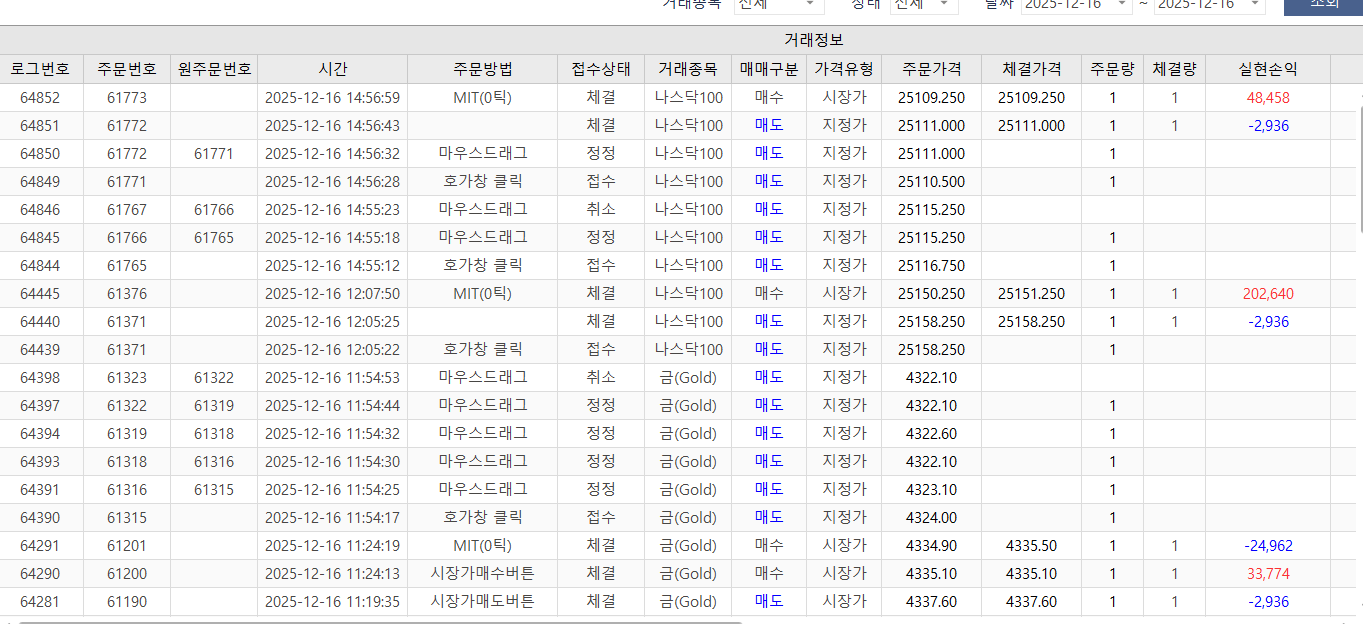Viewport: 1363px width, 624px height.
Task: Click realized loss -24,962
Action: pyautogui.click(x=1268, y=546)
